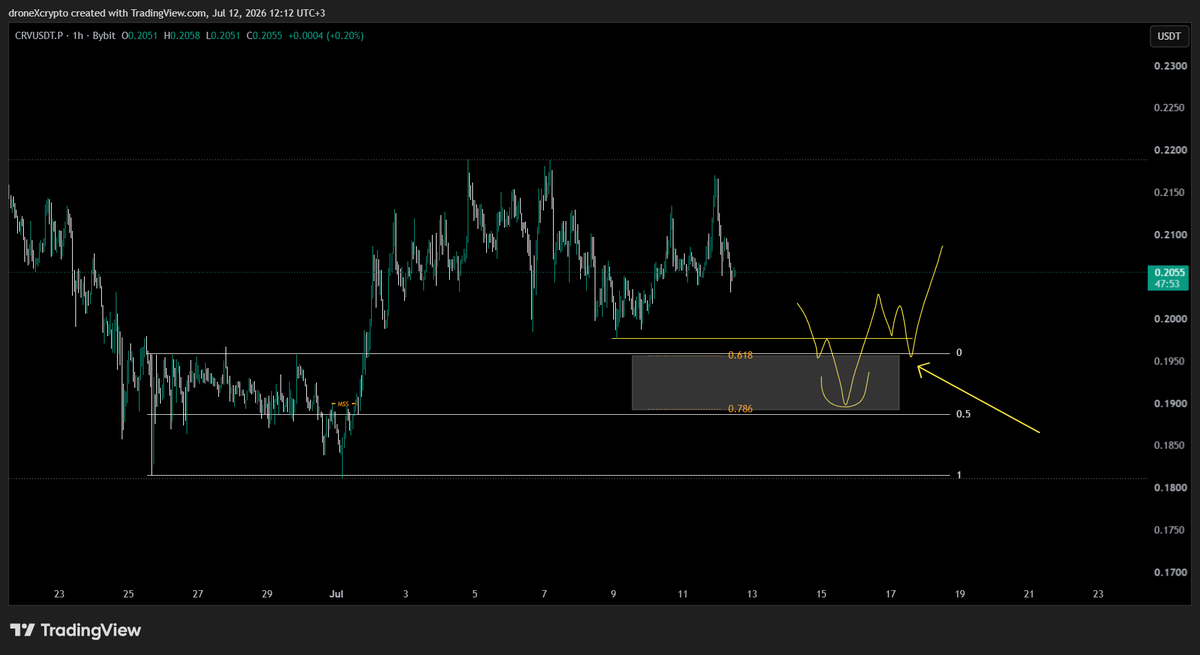Click the 0.2150 price axis label

(1168, 192)
